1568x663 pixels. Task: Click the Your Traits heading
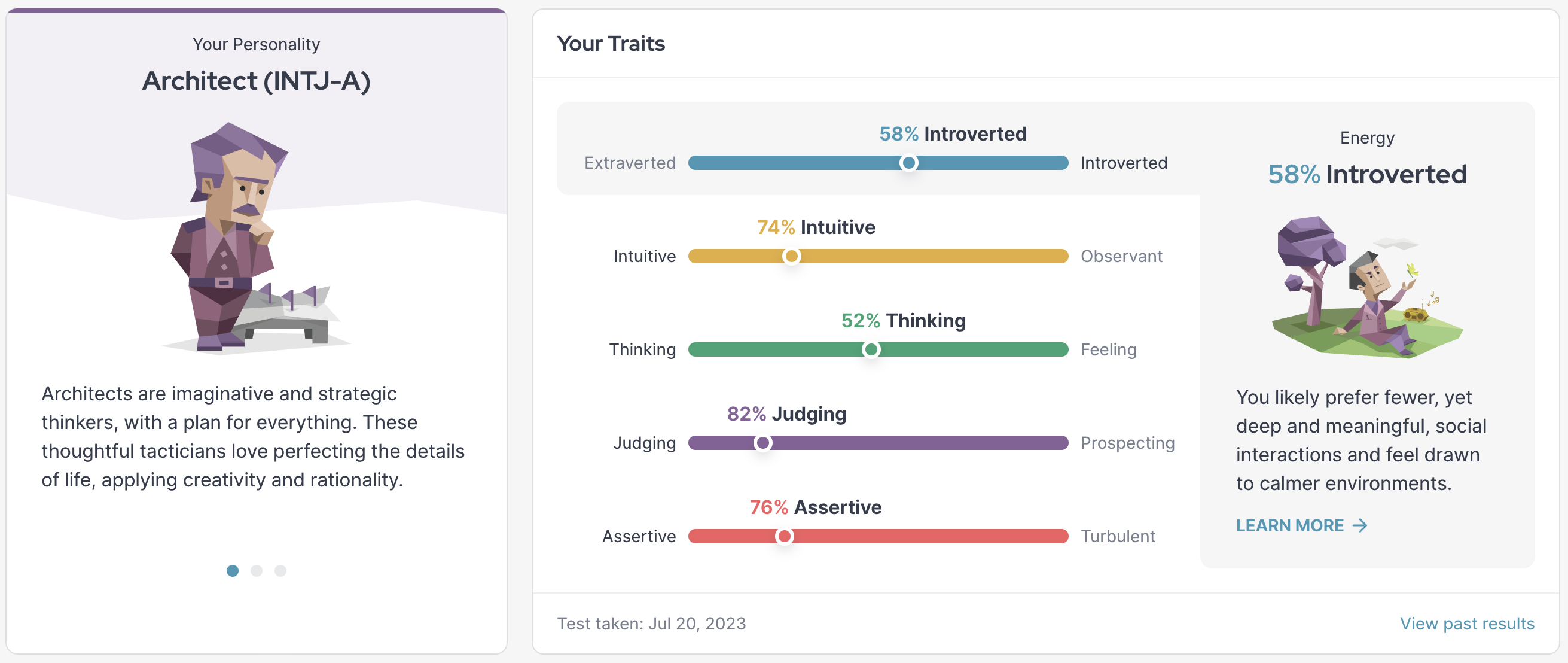point(611,43)
